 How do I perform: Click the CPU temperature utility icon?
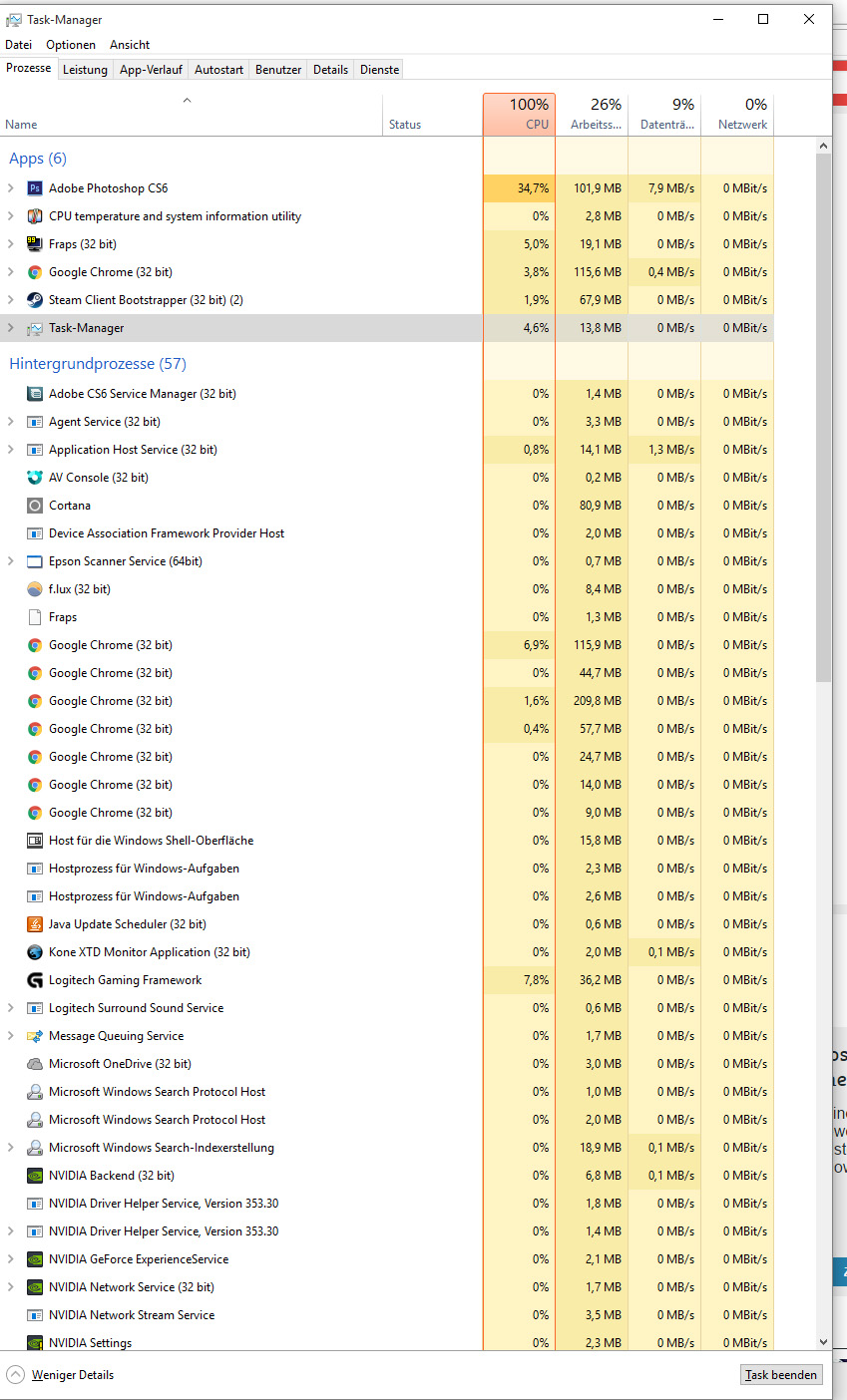35,216
